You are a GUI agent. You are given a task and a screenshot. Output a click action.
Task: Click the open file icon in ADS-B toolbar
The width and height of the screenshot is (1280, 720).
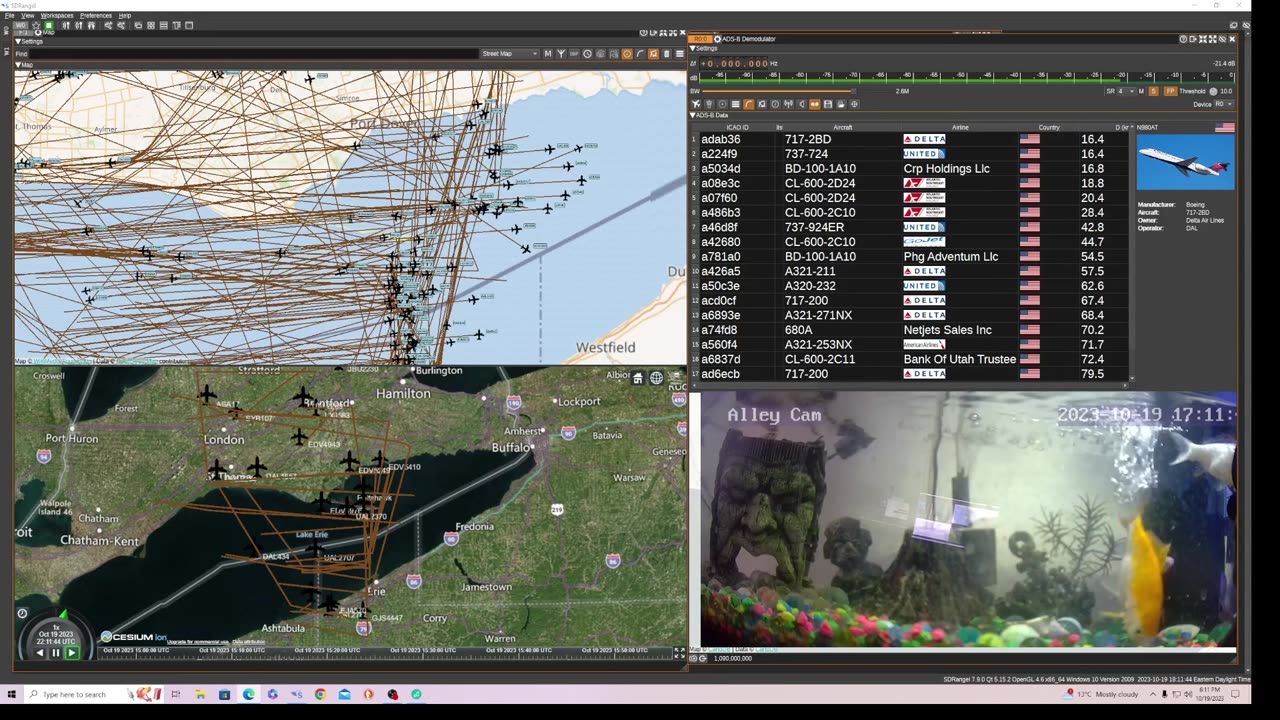point(840,104)
